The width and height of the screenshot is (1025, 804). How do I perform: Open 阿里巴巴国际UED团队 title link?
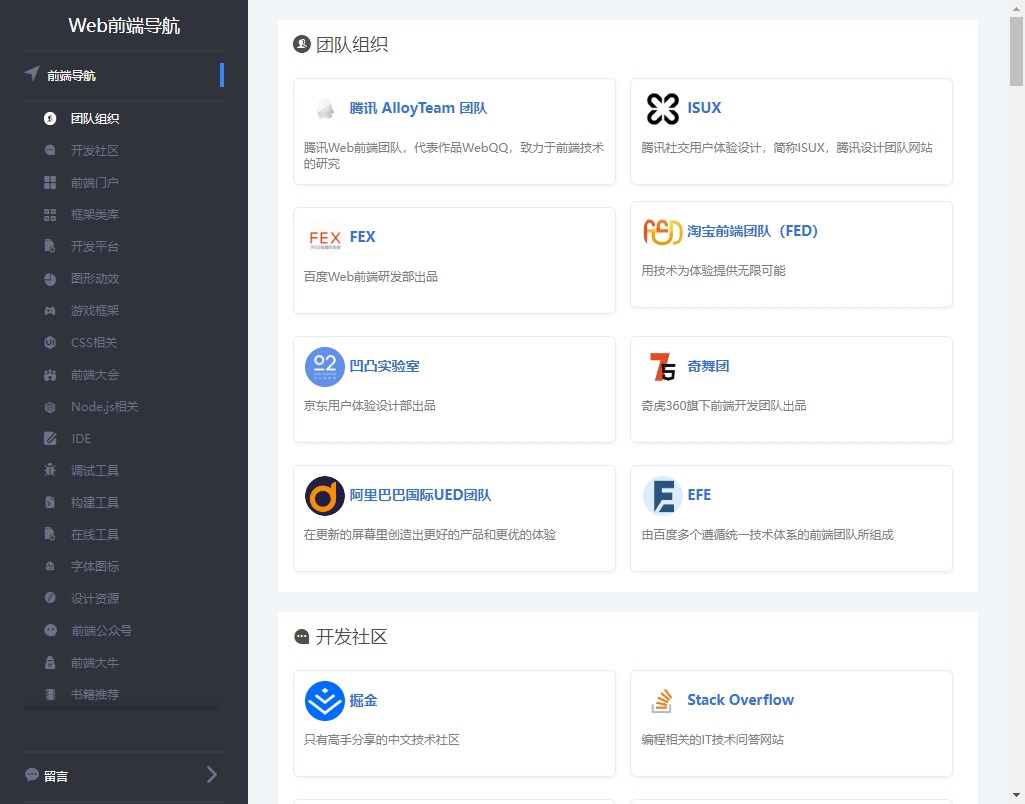(x=420, y=495)
